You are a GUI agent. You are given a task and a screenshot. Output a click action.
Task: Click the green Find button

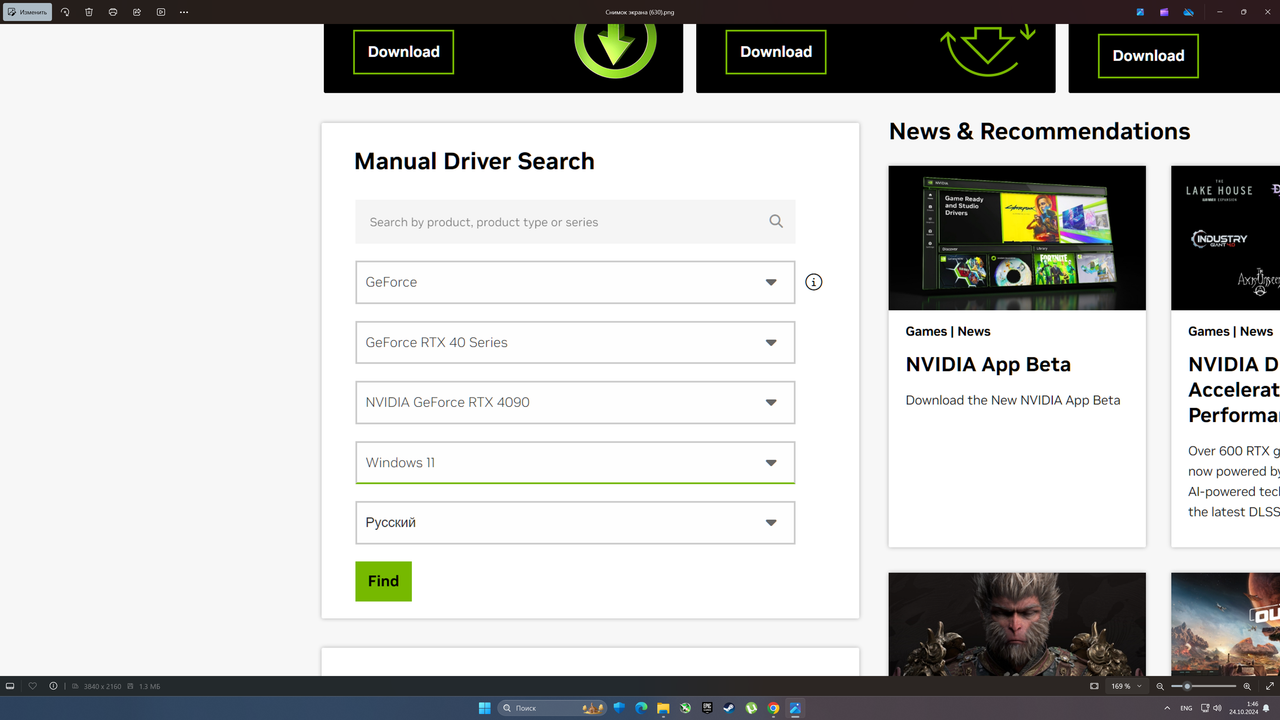point(383,581)
